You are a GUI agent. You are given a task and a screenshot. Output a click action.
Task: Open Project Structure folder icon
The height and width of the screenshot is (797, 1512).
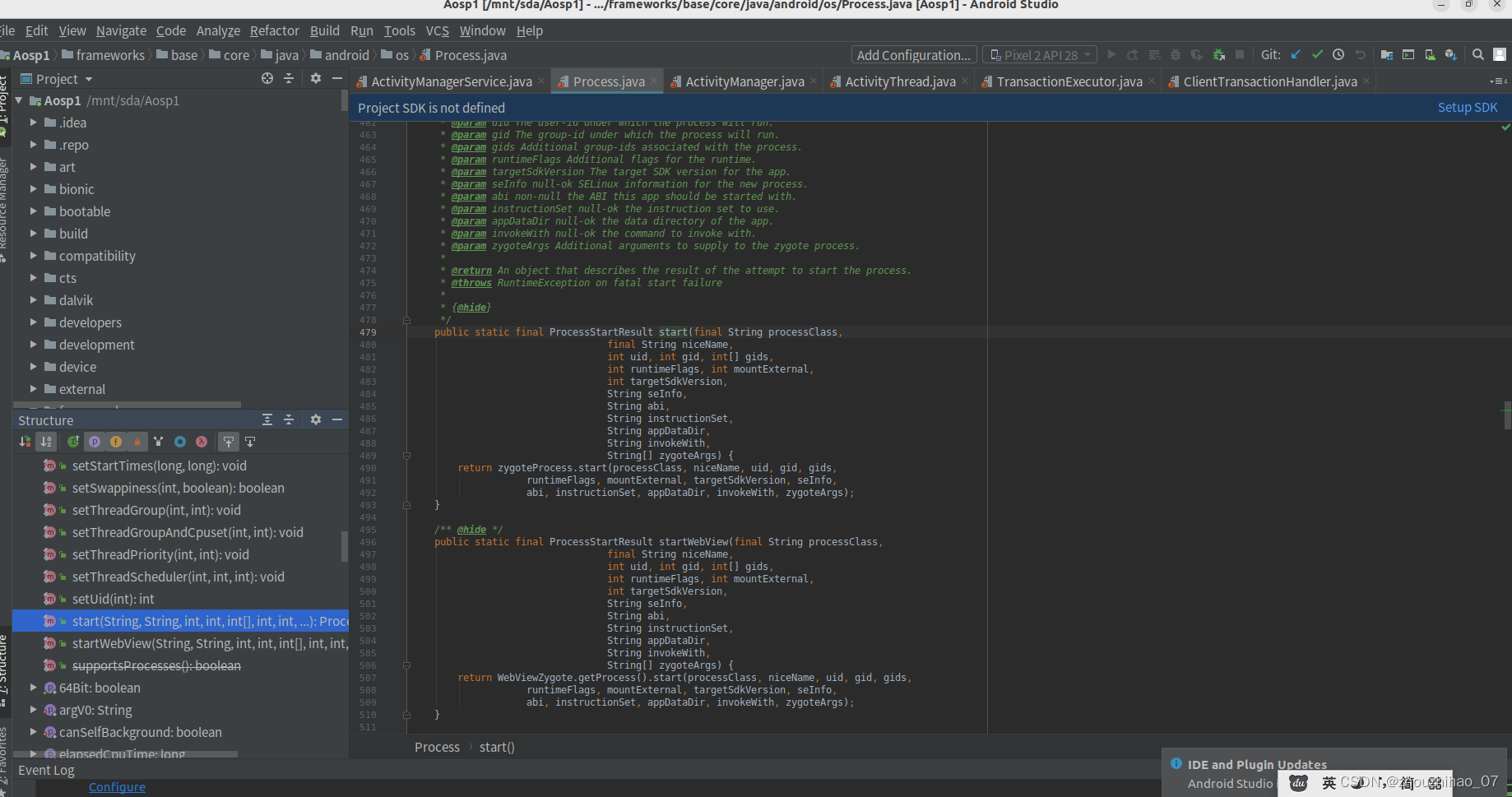pyautogui.click(x=1387, y=55)
